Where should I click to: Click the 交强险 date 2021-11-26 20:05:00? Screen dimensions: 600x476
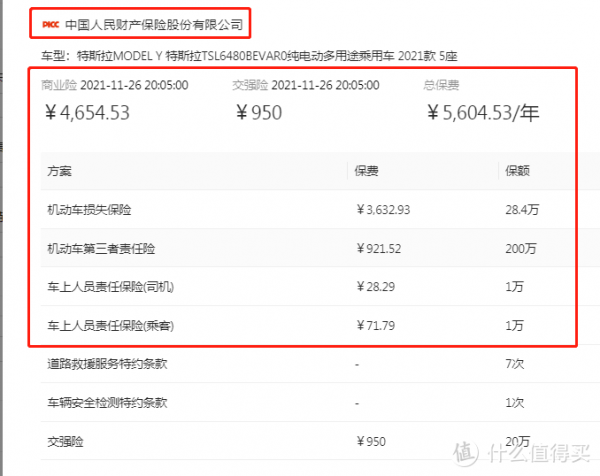(325, 85)
